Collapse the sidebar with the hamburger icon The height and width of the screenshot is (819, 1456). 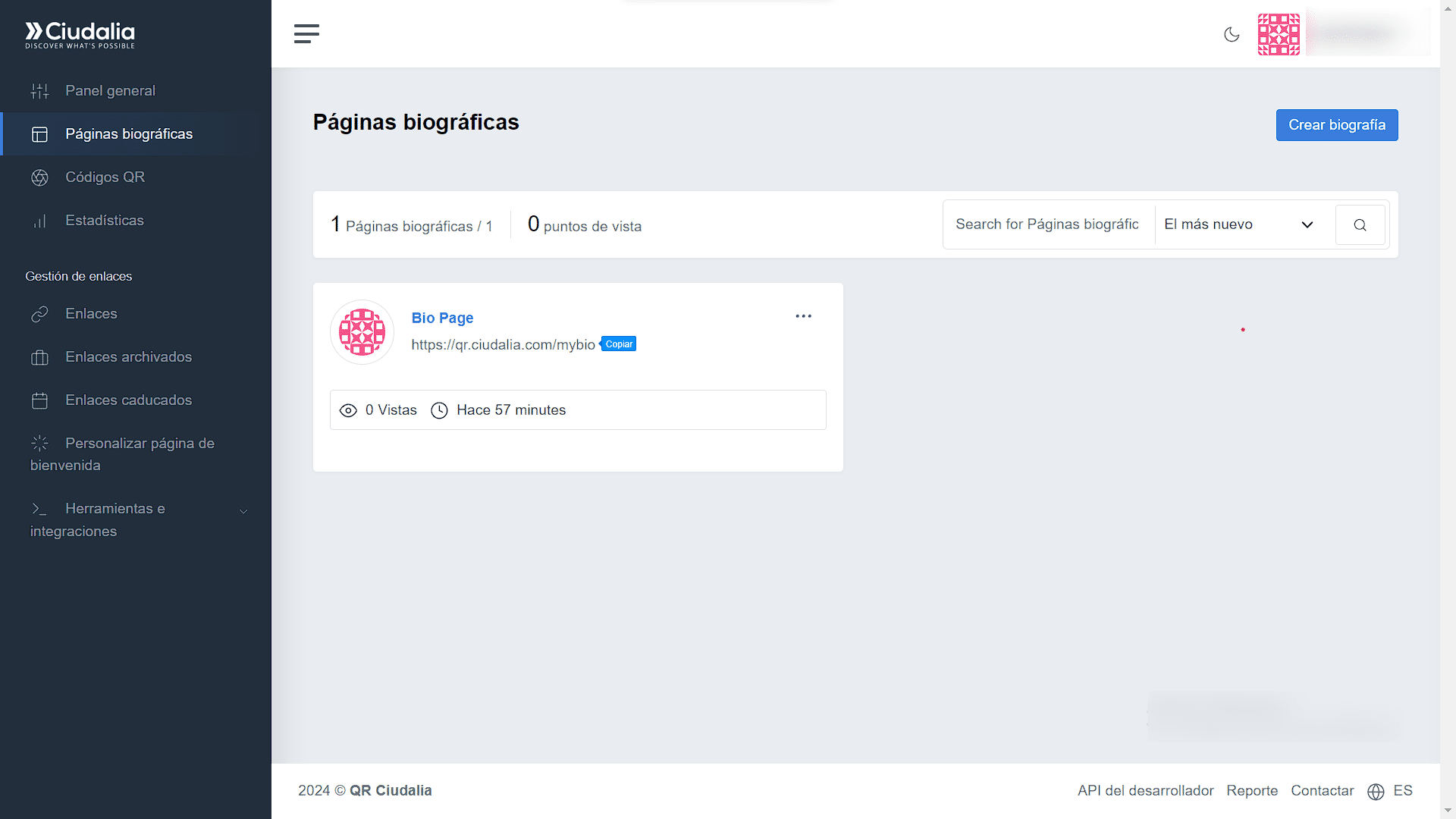point(306,33)
